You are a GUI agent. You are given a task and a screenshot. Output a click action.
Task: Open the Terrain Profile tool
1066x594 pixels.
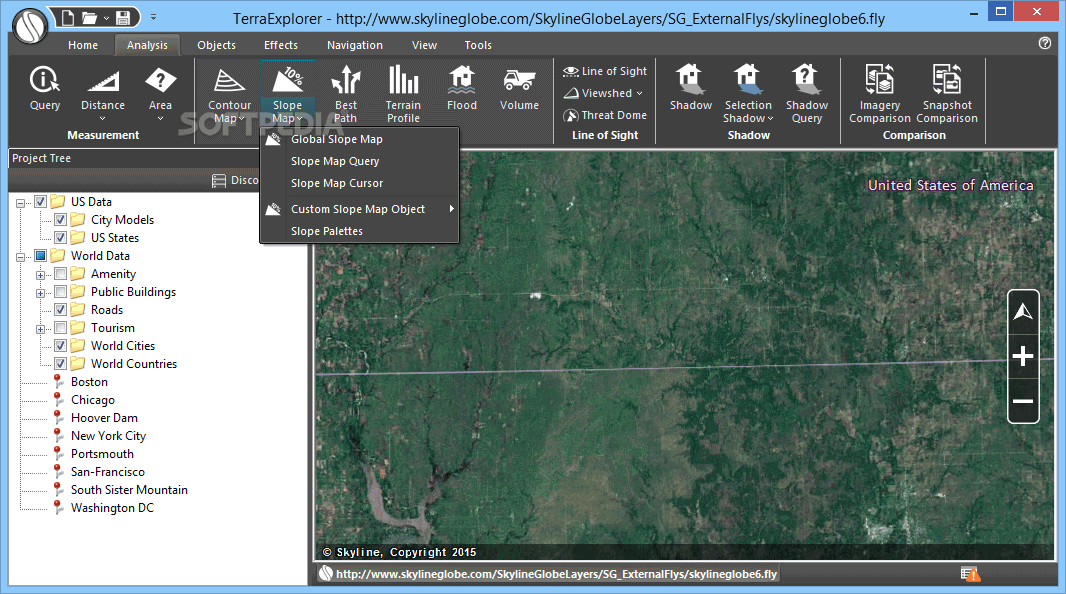point(403,95)
